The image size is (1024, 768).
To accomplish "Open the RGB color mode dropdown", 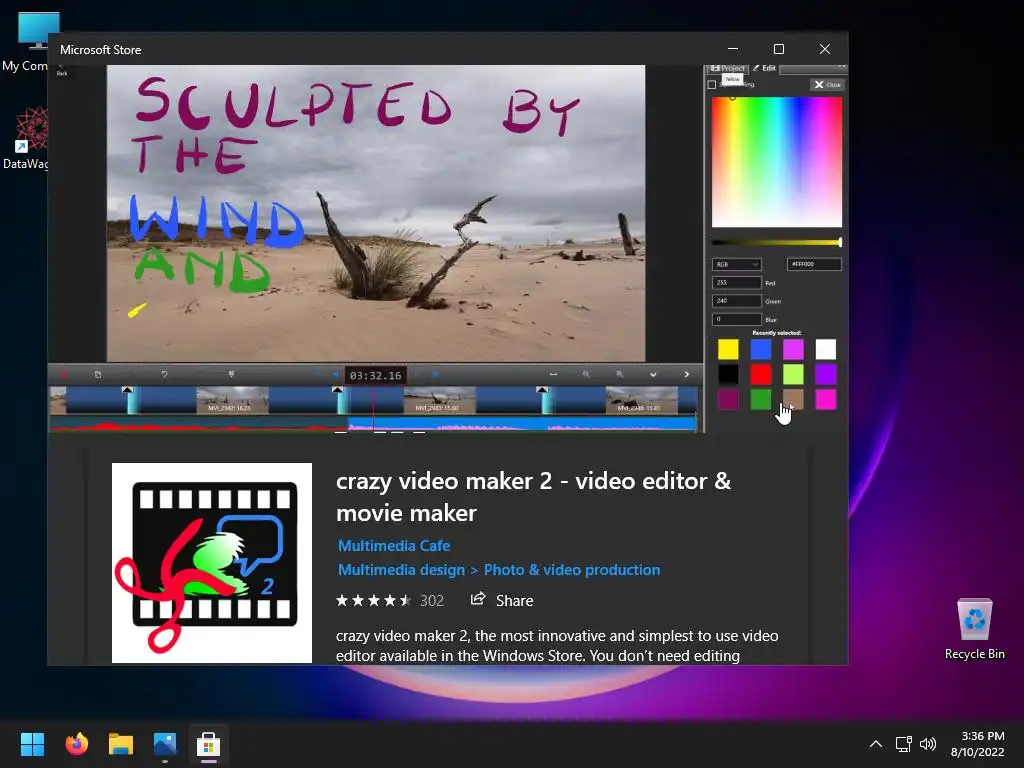I will (x=736, y=264).
